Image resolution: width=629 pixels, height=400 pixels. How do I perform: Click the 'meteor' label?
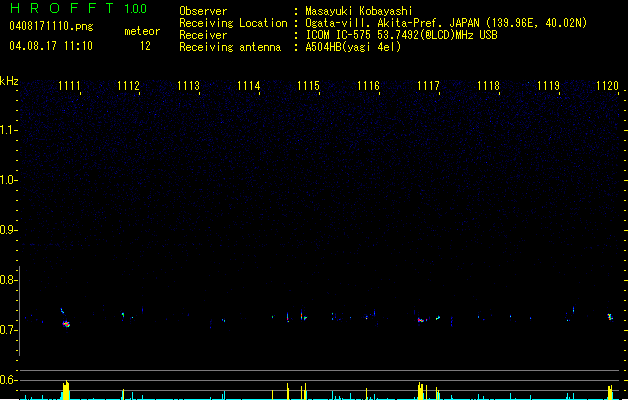point(142,31)
